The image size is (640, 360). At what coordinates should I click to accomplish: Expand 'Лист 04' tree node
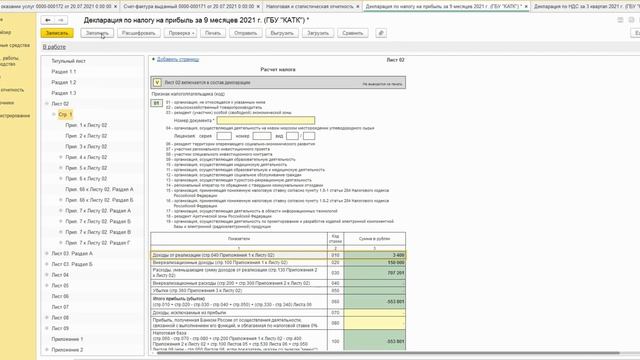47,275
